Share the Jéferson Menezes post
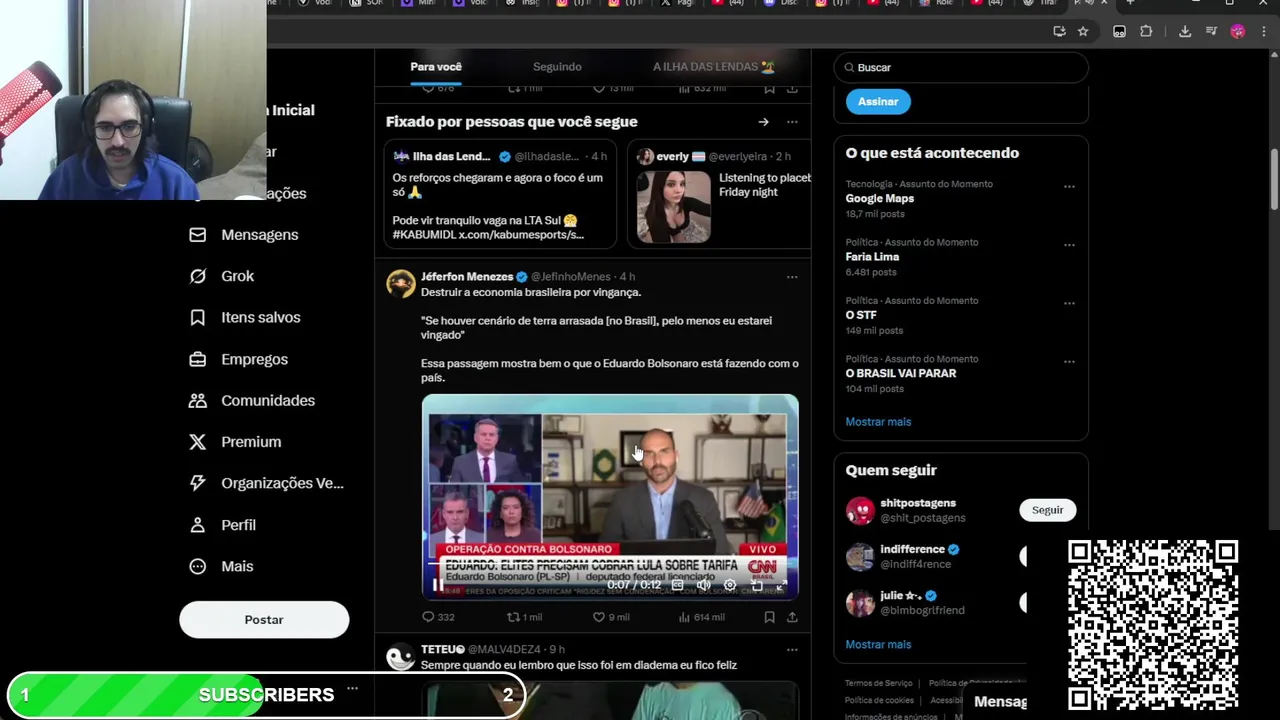1280x720 pixels. [x=792, y=617]
